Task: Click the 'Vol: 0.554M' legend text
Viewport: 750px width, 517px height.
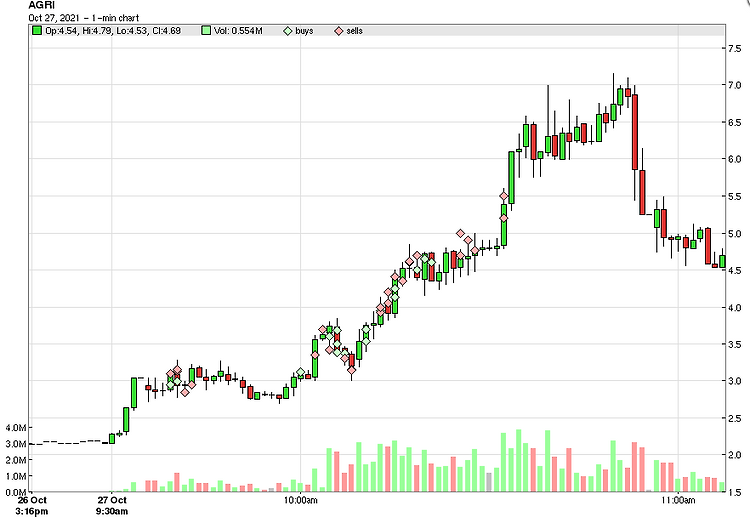Action: [238, 31]
